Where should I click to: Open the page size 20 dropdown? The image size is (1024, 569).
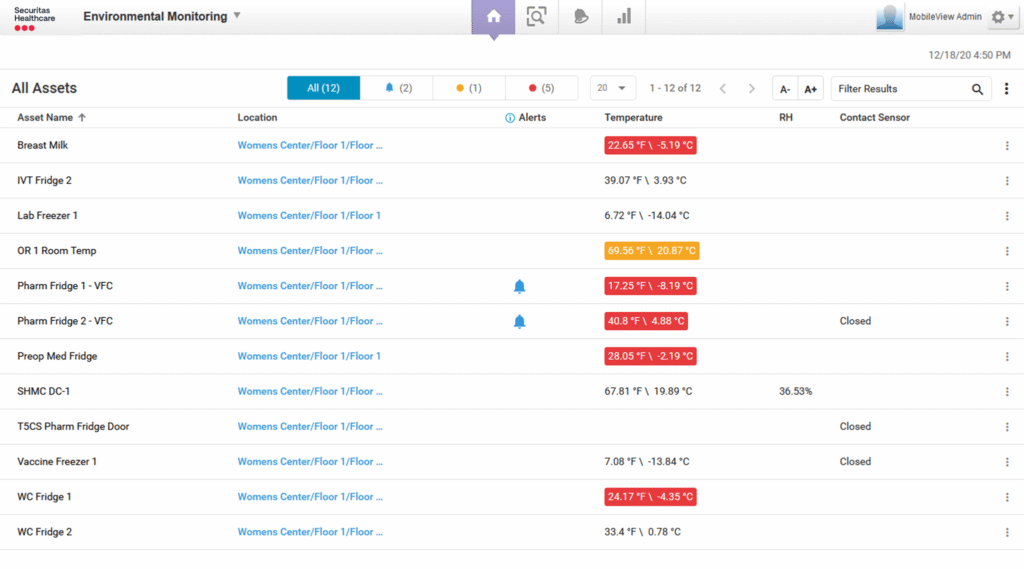(x=612, y=88)
